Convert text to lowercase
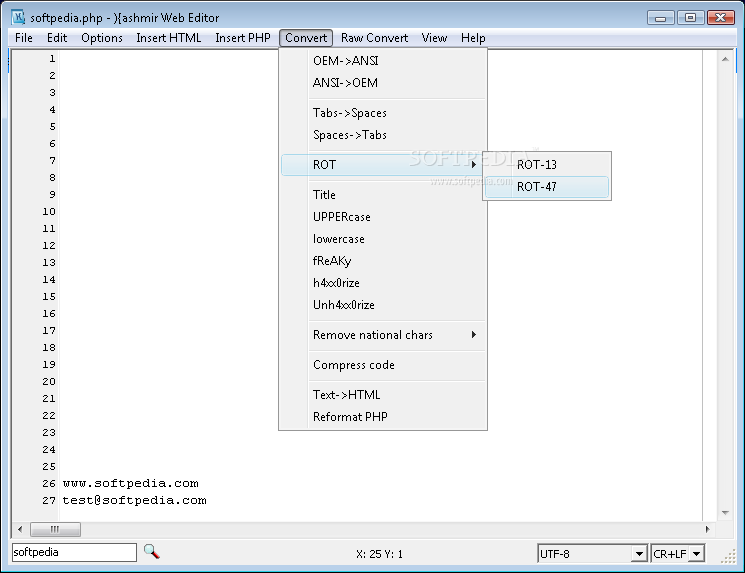This screenshot has height=573, width=745. tap(383, 239)
